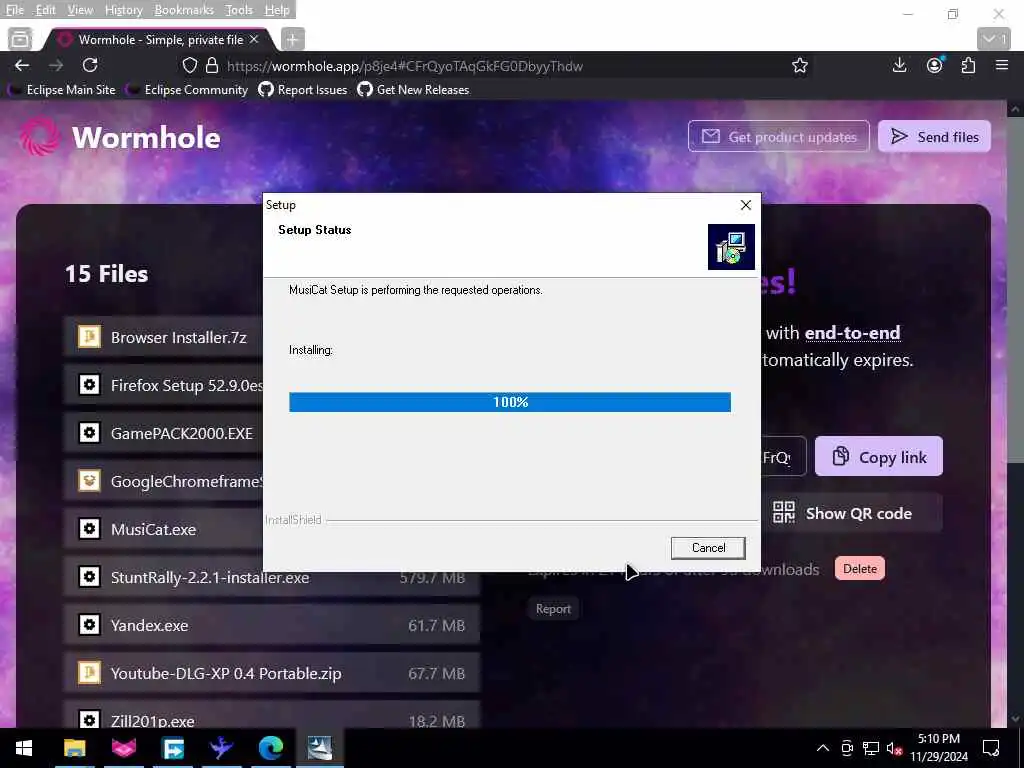Follow the end-to-end link
This screenshot has height=768, width=1024.
tap(852, 333)
